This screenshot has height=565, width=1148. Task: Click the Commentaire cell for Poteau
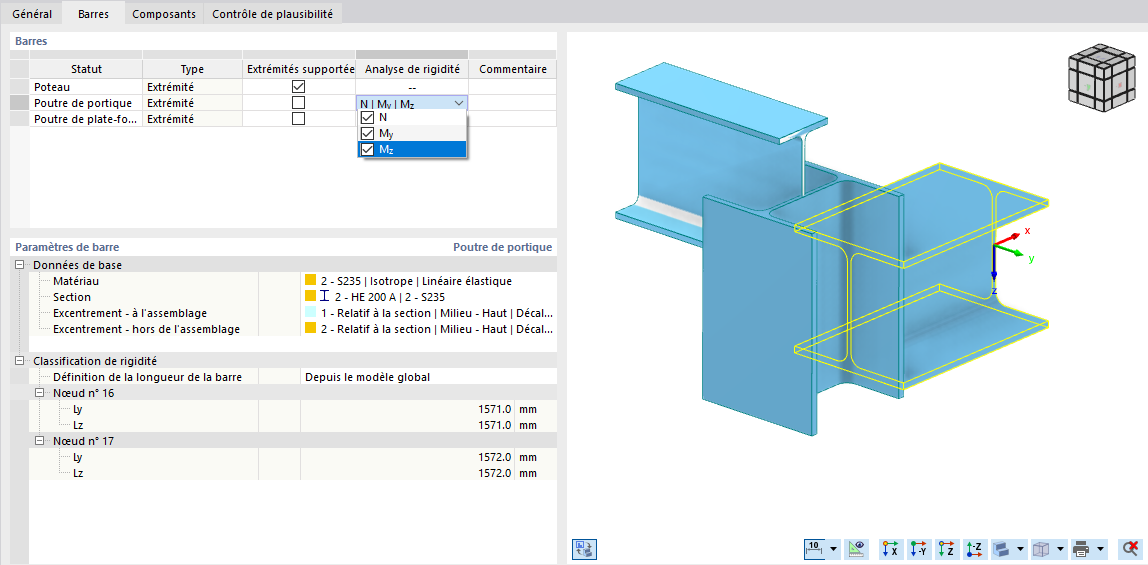[x=512, y=86]
